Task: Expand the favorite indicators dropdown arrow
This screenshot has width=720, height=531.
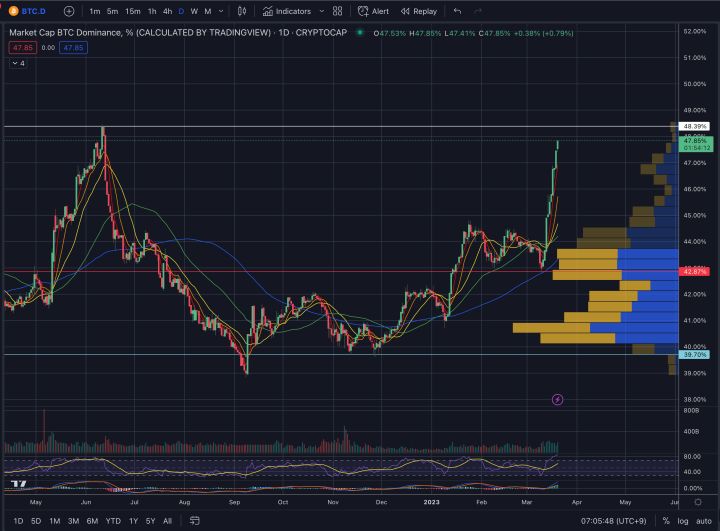Action: (321, 11)
